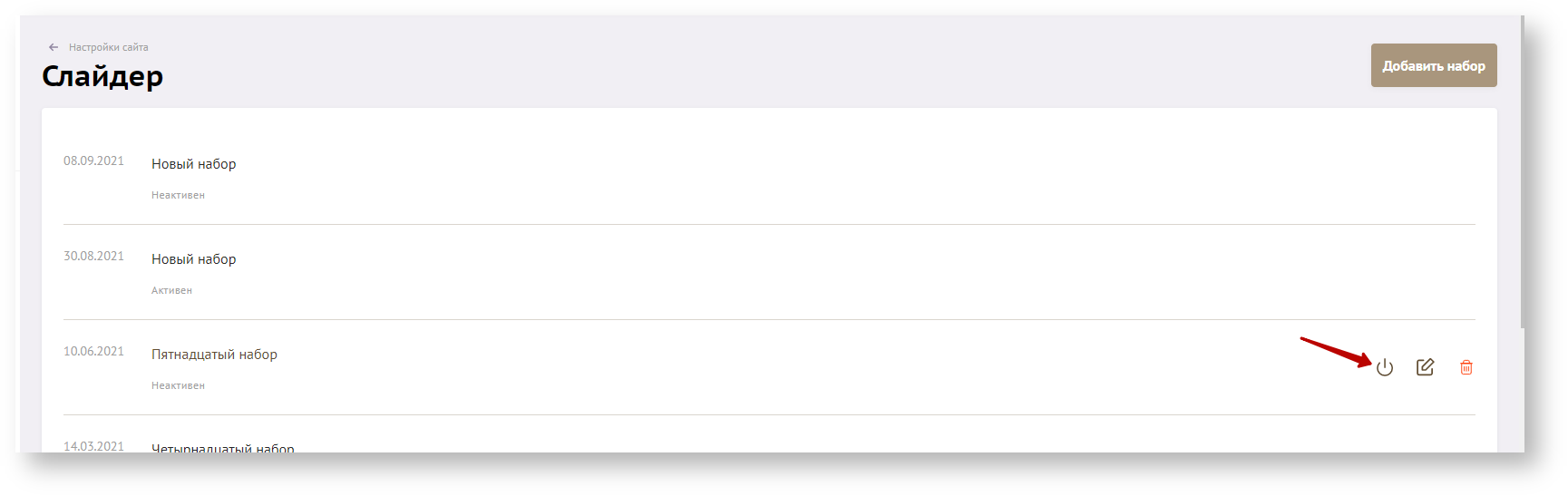
Task: Click the date 14.03.2021
Action: [93, 445]
